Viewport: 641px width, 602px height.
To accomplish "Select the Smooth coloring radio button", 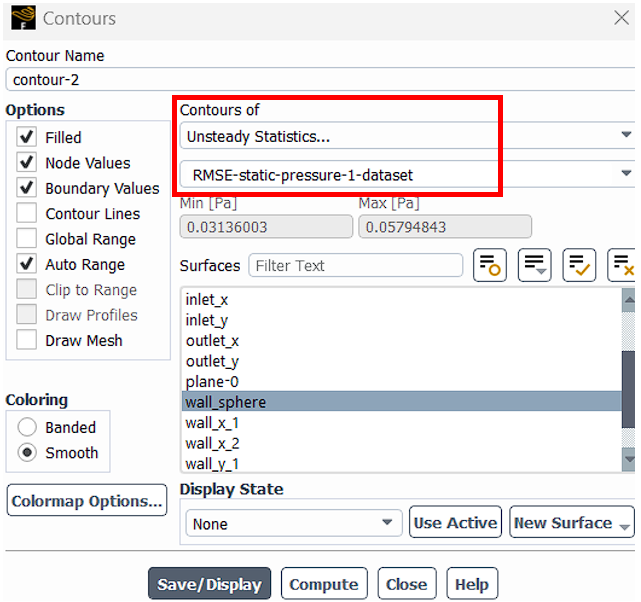I will pos(27,452).
